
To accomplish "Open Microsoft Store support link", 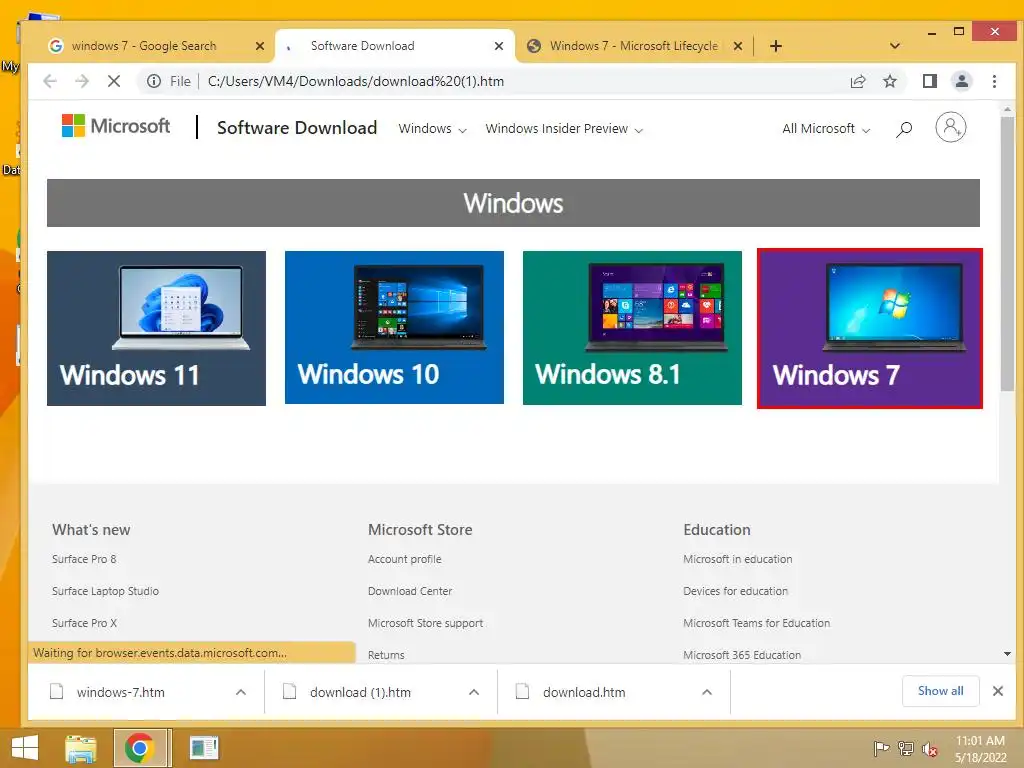I will pyautogui.click(x=426, y=623).
